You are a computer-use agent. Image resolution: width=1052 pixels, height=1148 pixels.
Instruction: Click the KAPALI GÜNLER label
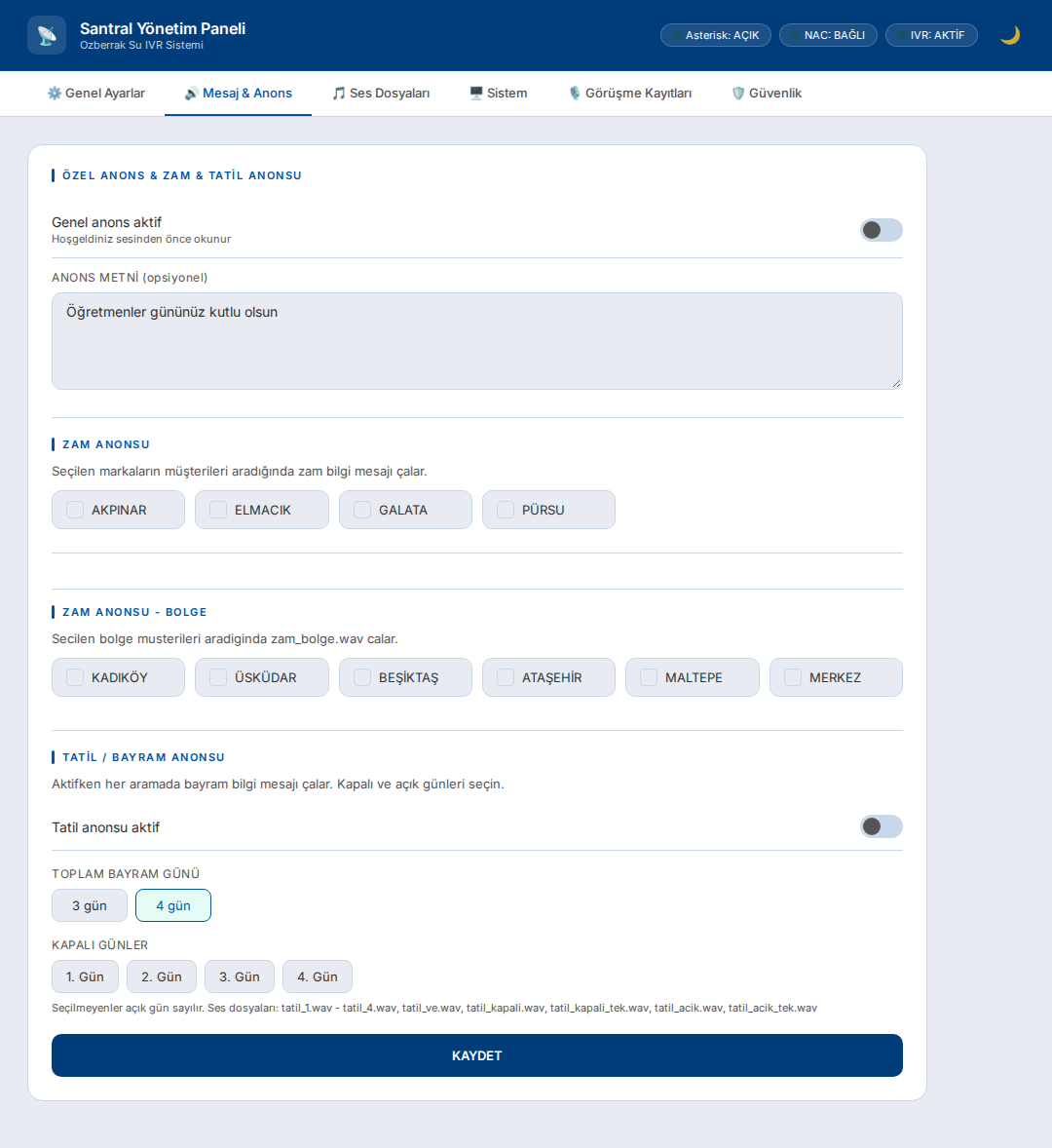99,945
